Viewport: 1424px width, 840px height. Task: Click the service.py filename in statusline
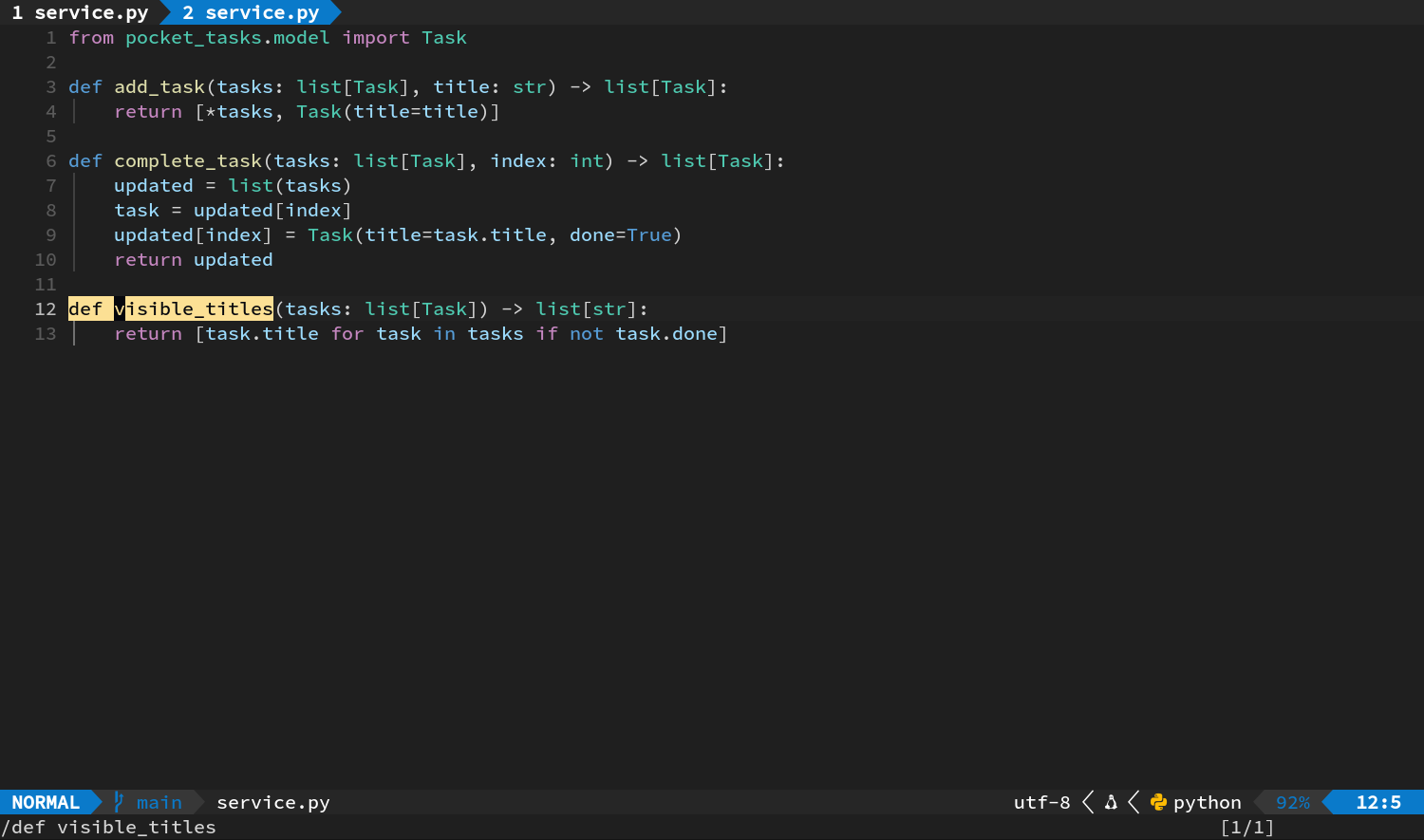[x=273, y=802]
